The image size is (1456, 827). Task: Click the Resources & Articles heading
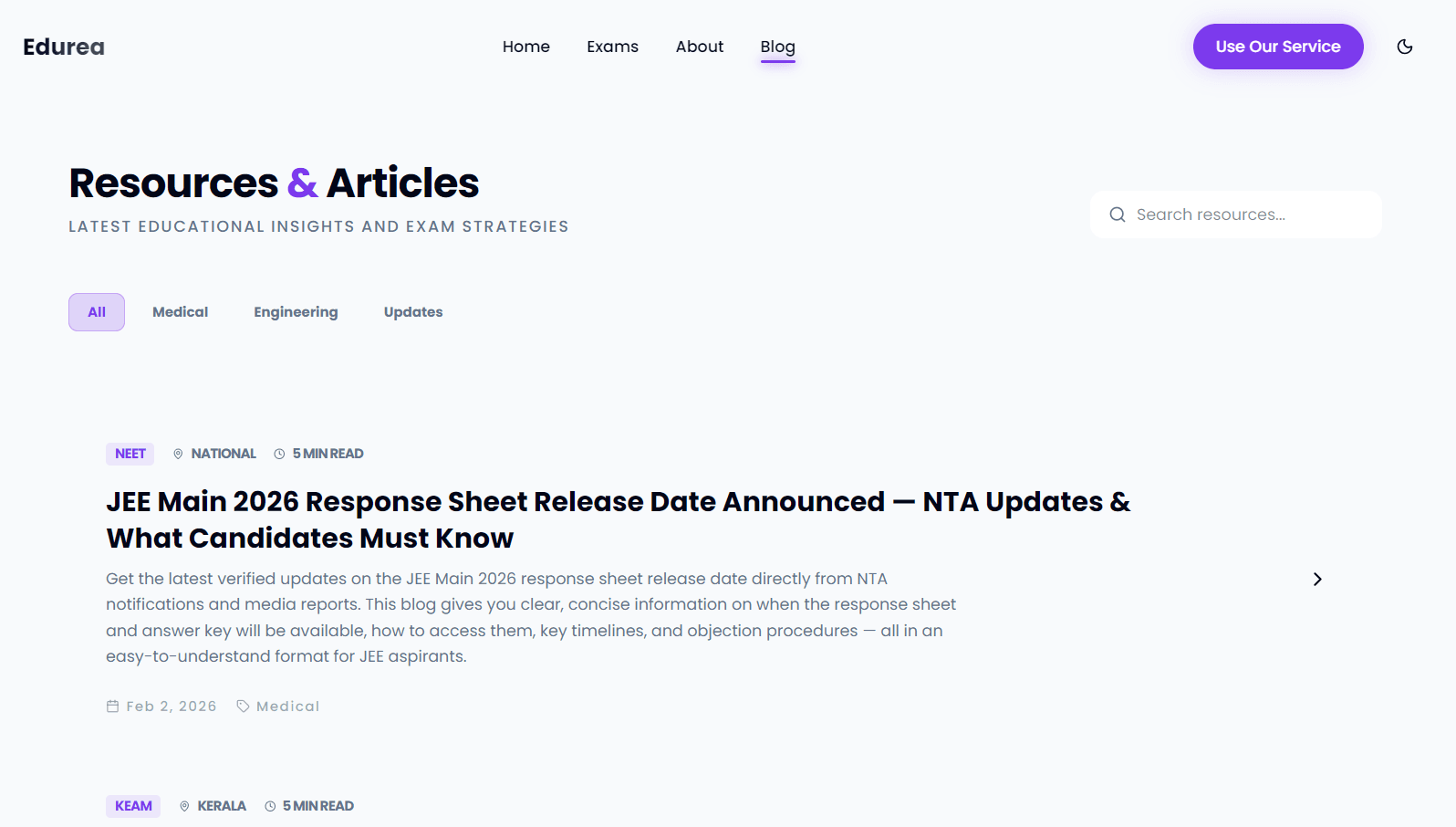tap(274, 183)
